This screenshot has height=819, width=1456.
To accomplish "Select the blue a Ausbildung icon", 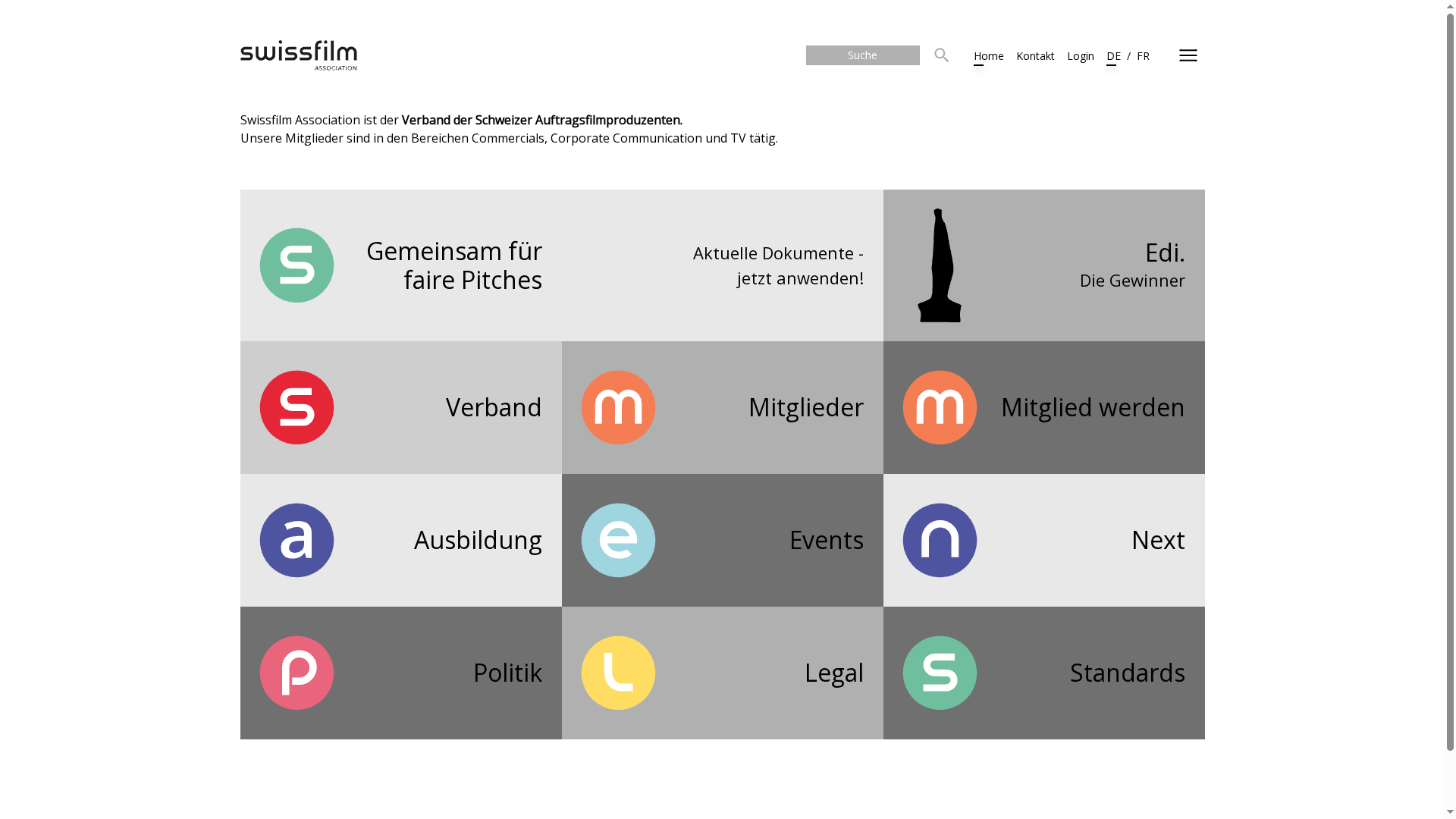I will coord(297,540).
